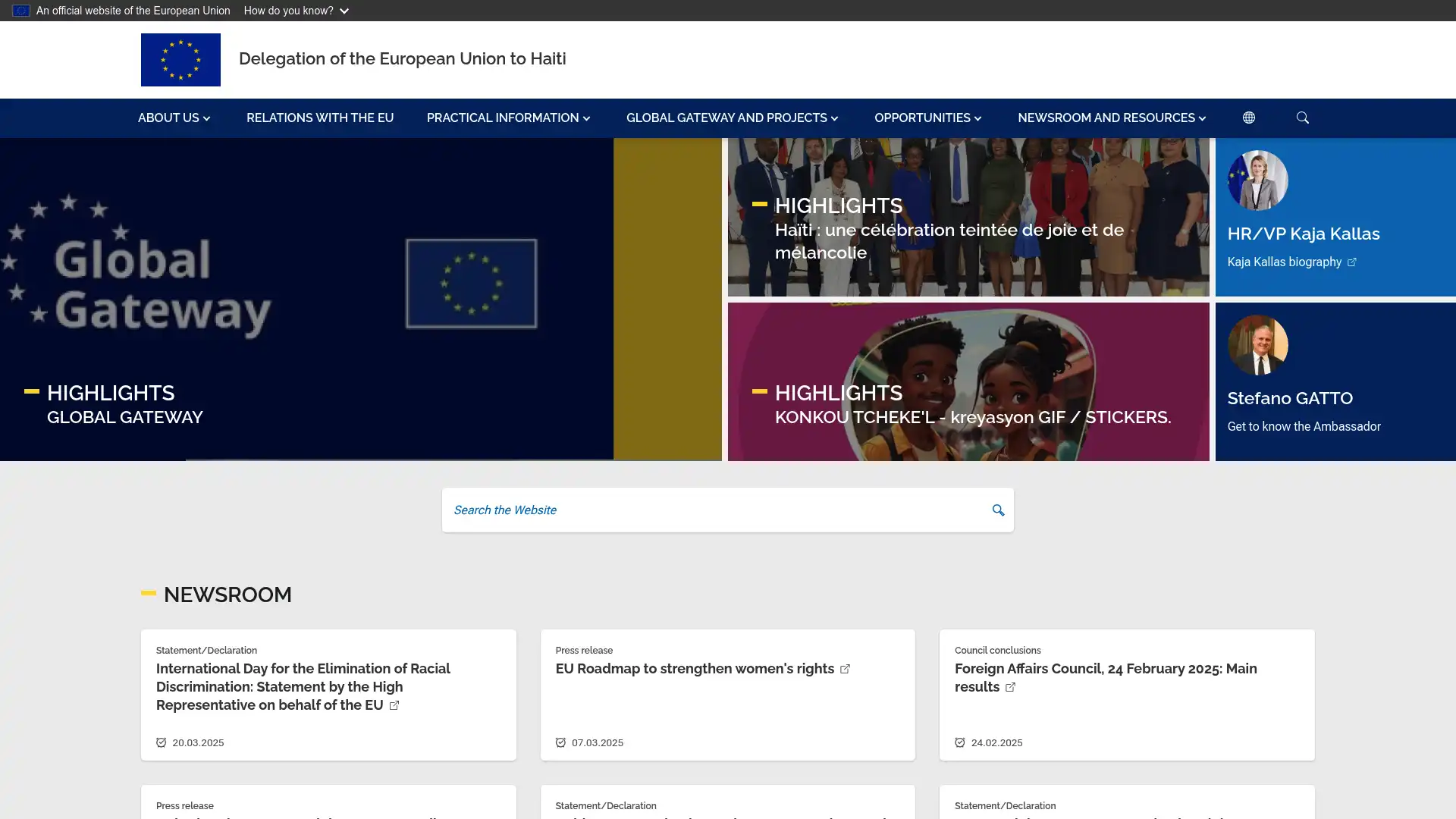Image resolution: width=1456 pixels, height=819 pixels.
Task: Click Stefano GATTO ambassador portrait
Action: tap(1257, 345)
